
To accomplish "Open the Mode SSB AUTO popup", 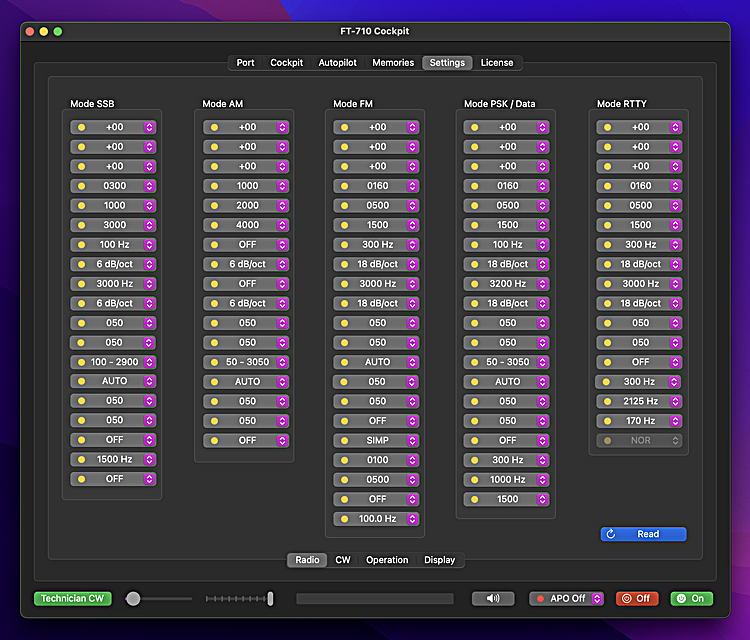I will 113,381.
